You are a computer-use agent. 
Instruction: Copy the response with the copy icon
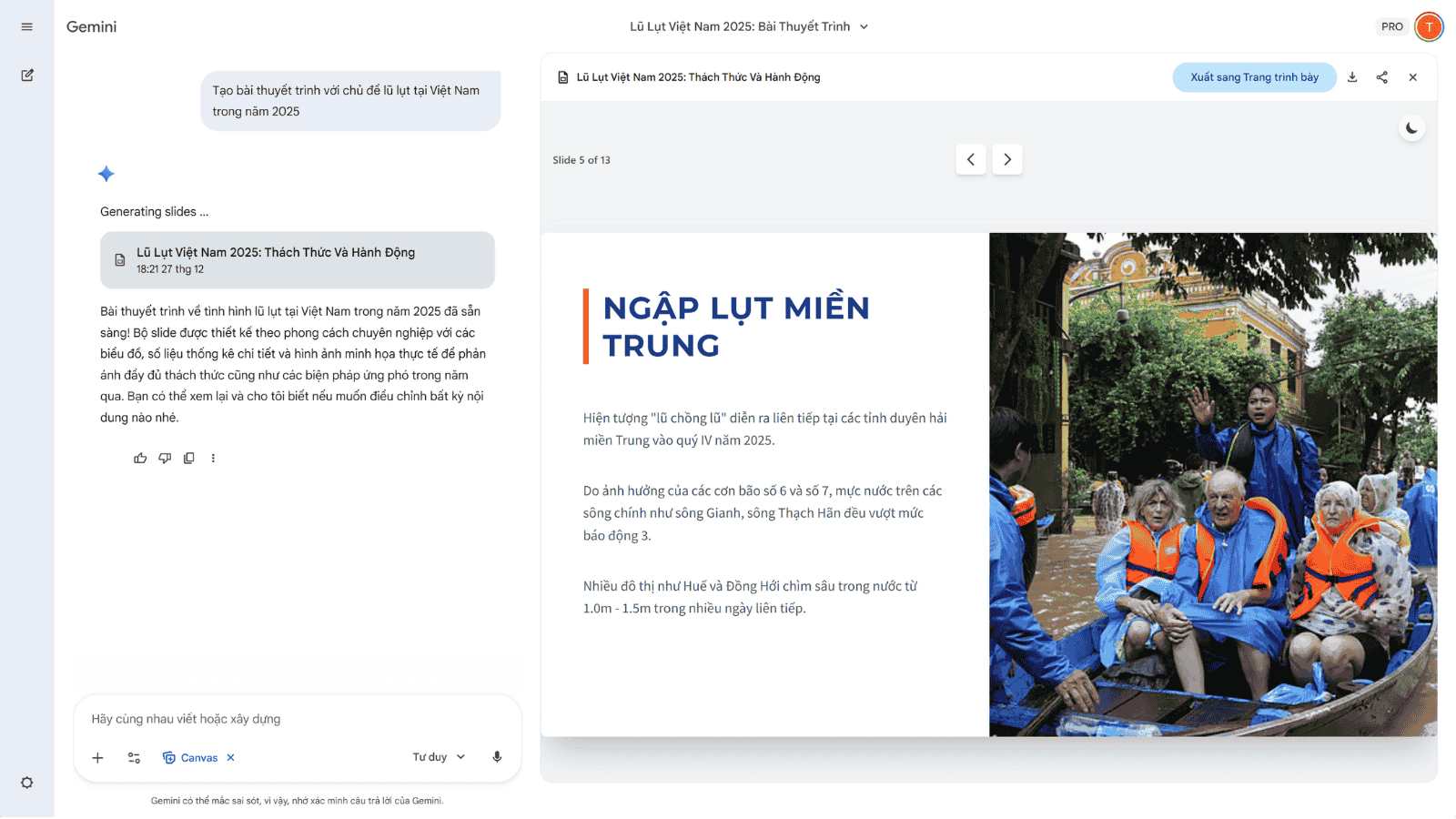coord(189,459)
